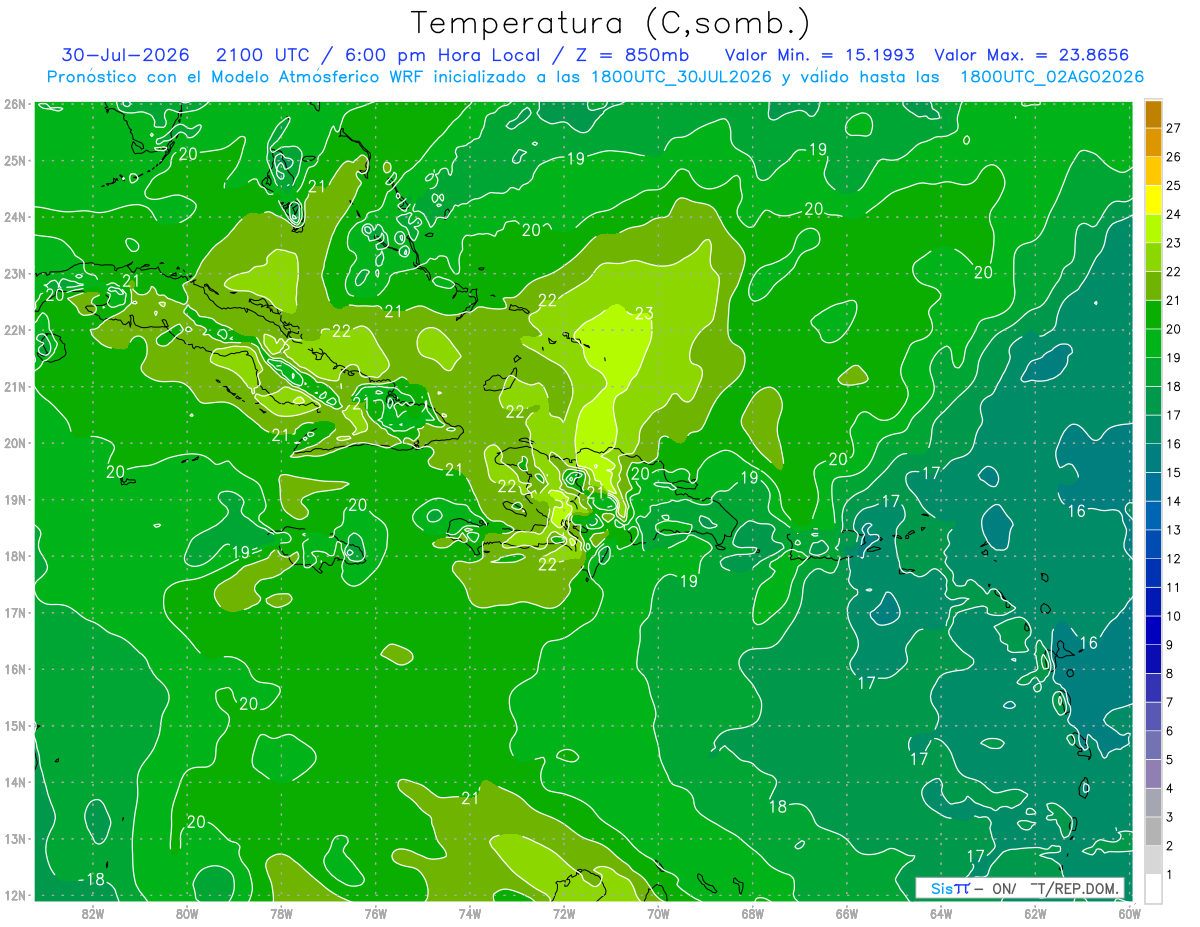Click the title "Temperatura (C,somb.)"
The width and height of the screenshot is (1200, 927).
coord(611,23)
